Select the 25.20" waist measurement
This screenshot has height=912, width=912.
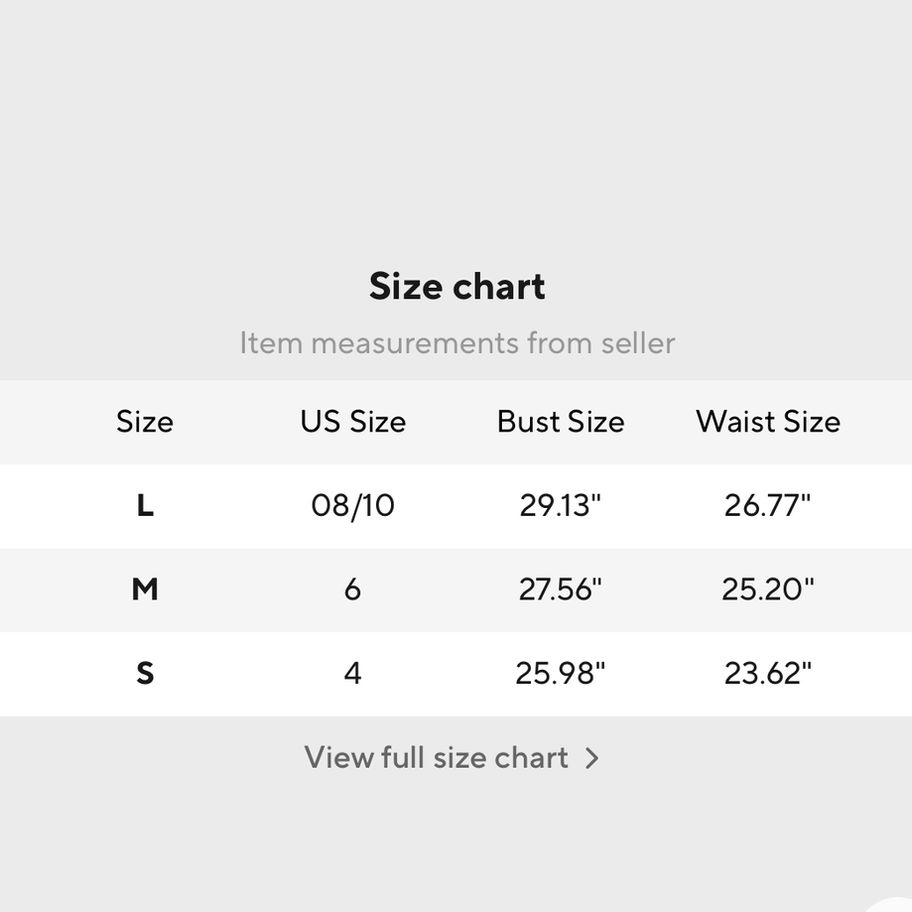[x=768, y=589]
